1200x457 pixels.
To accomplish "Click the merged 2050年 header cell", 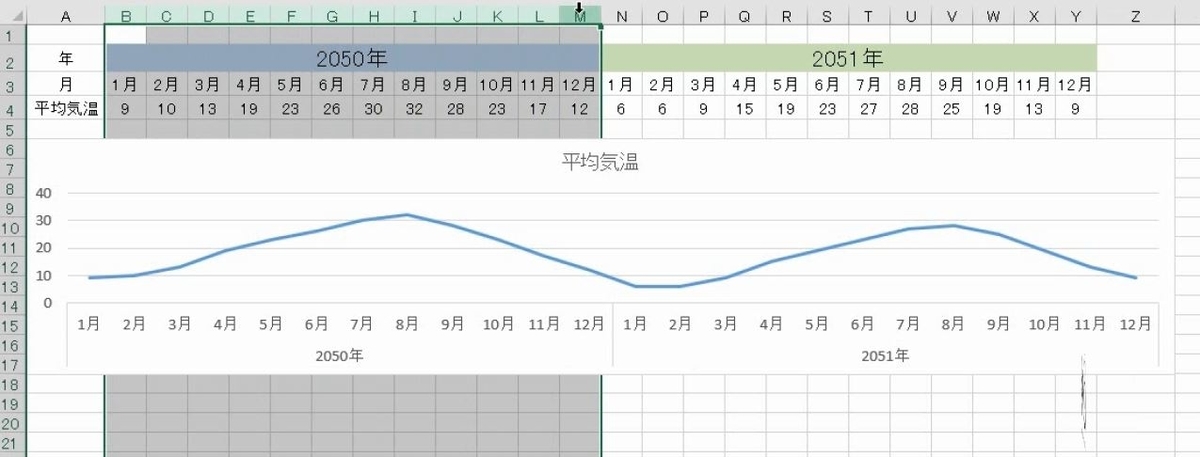I will pos(352,59).
